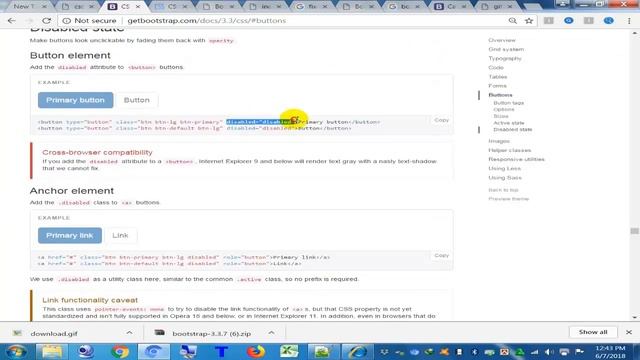
Task: Click the webcam application taskbar icon
Action: (x=86, y=351)
